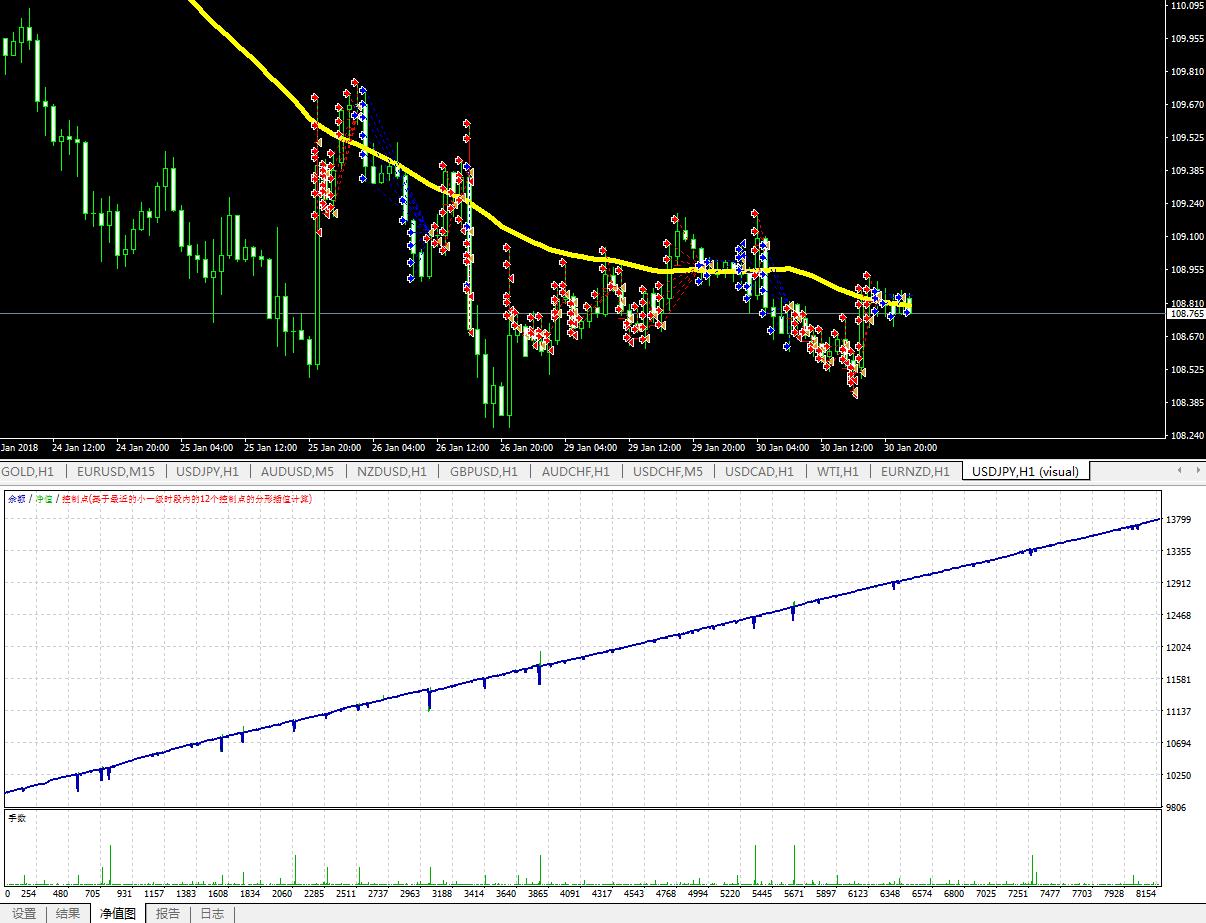Open the 报告 tester tab
The image size is (1206, 923).
[x=168, y=913]
